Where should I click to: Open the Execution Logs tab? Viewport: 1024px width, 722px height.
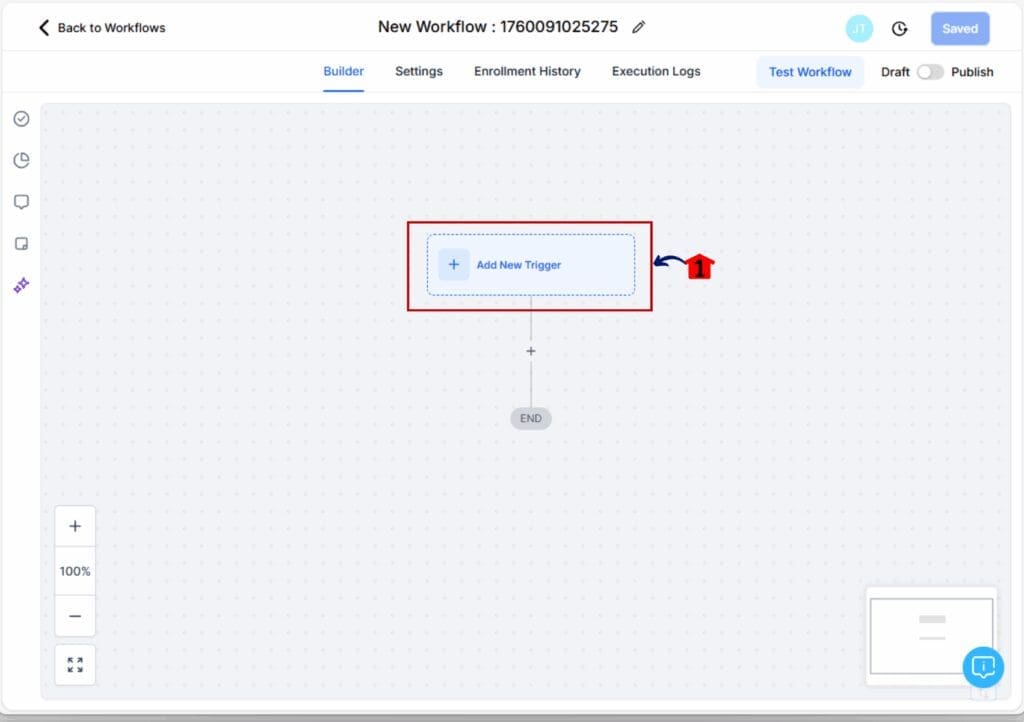656,71
